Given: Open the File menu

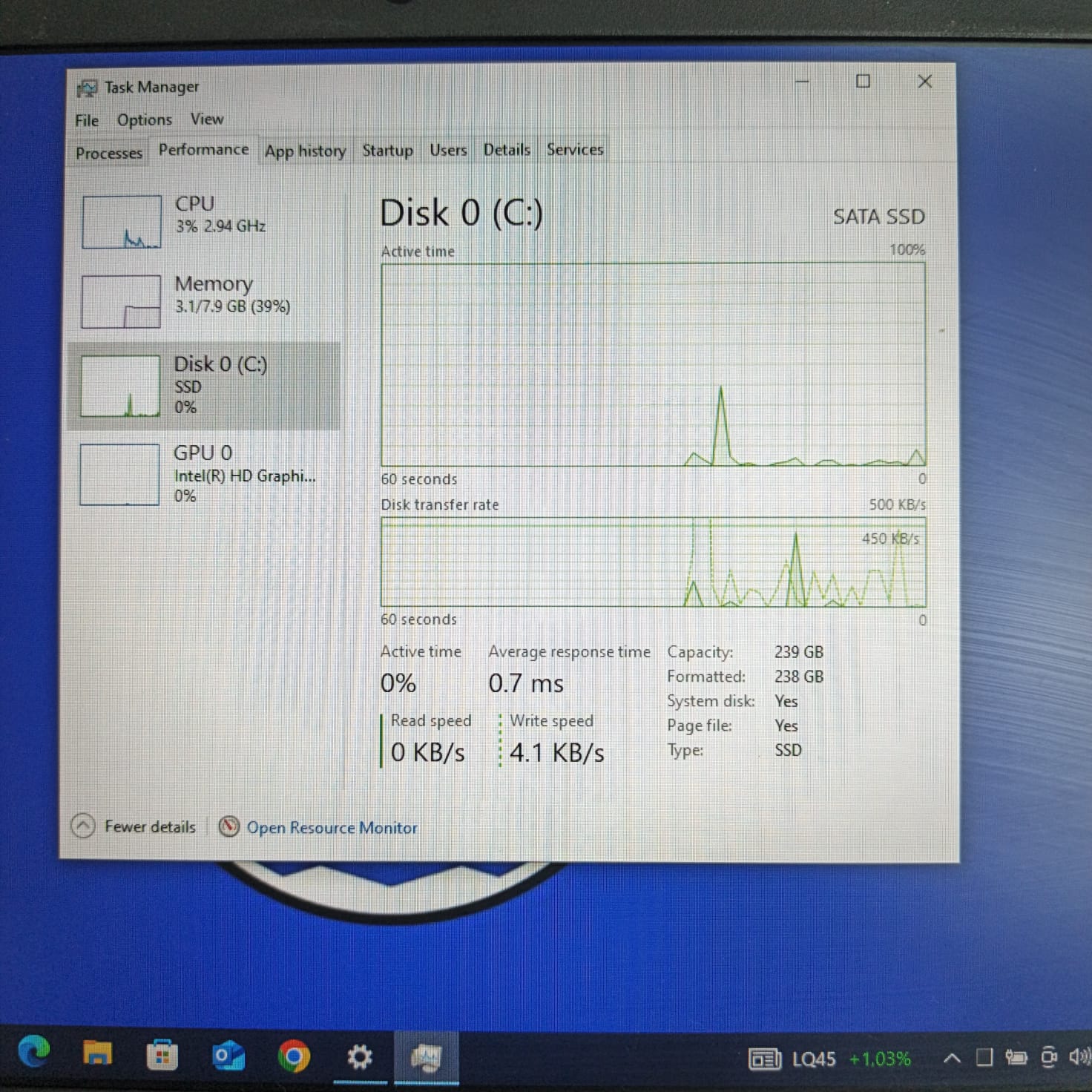Looking at the screenshot, I should click(87, 120).
